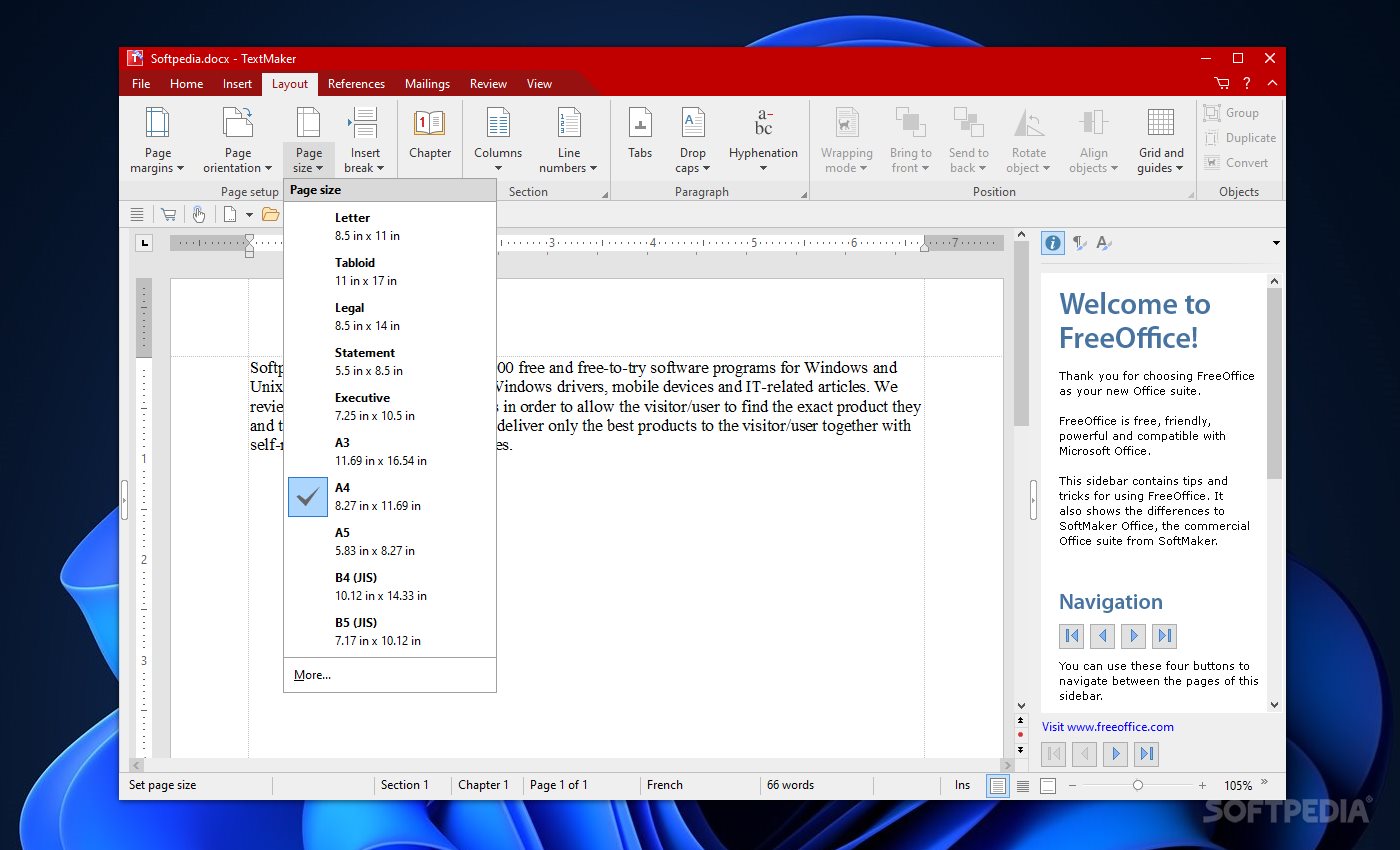Click the Page size ribbon button
This screenshot has width=1400, height=850.
coord(309,140)
